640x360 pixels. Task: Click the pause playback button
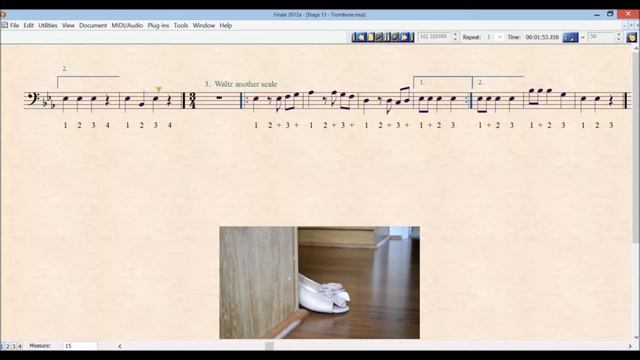pyautogui.click(x=387, y=37)
